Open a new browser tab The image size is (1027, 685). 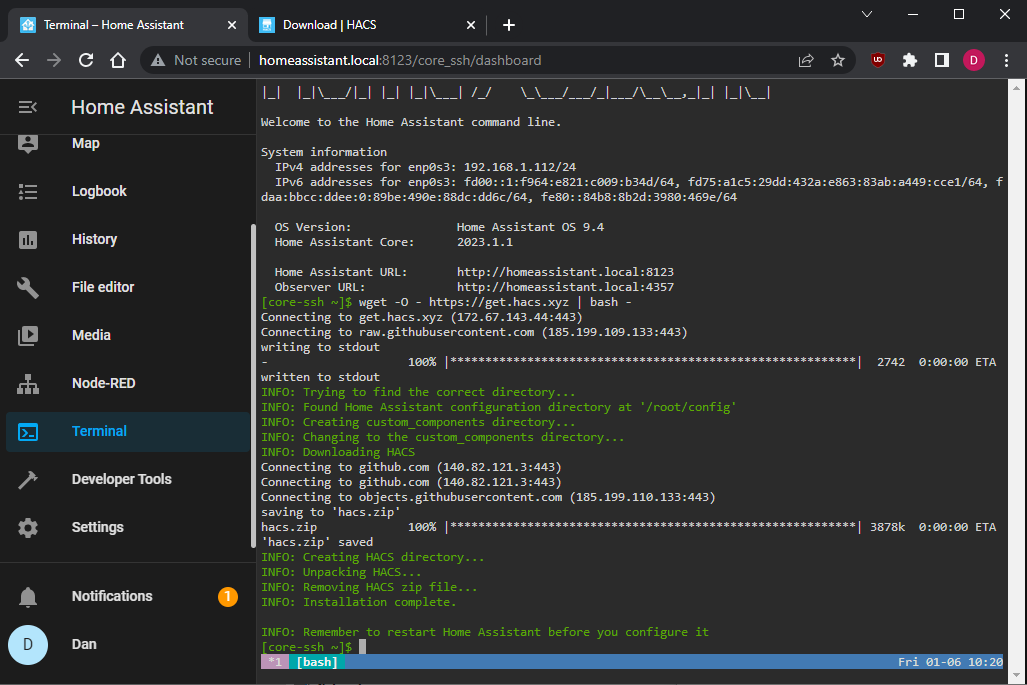pos(509,25)
